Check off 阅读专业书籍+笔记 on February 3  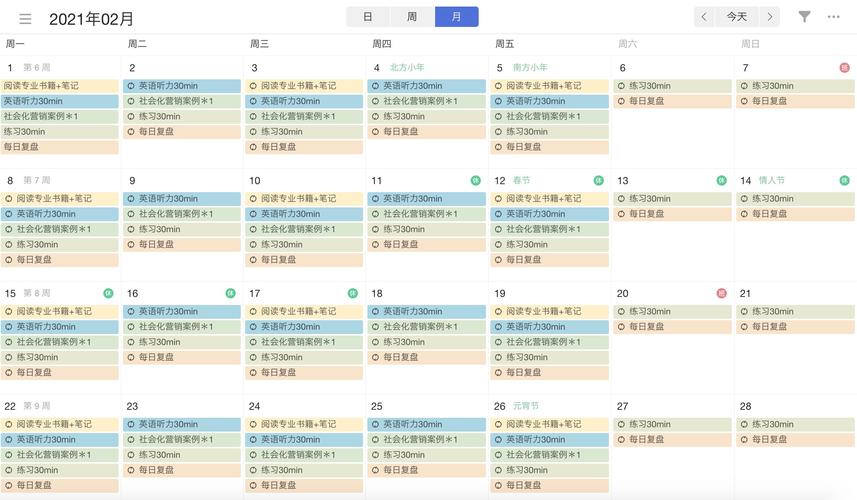253,86
